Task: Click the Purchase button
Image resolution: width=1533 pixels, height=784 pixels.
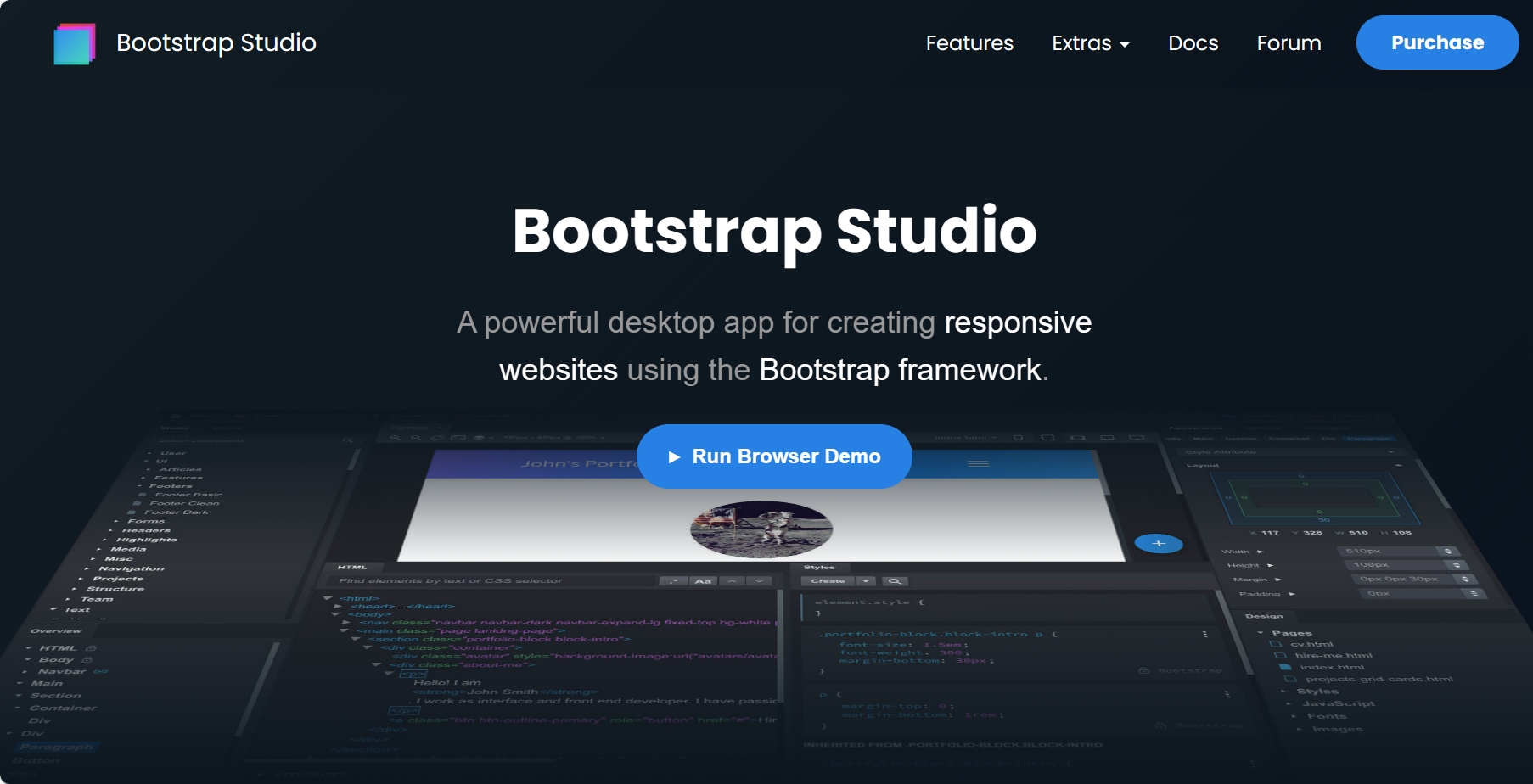Action: (1437, 42)
